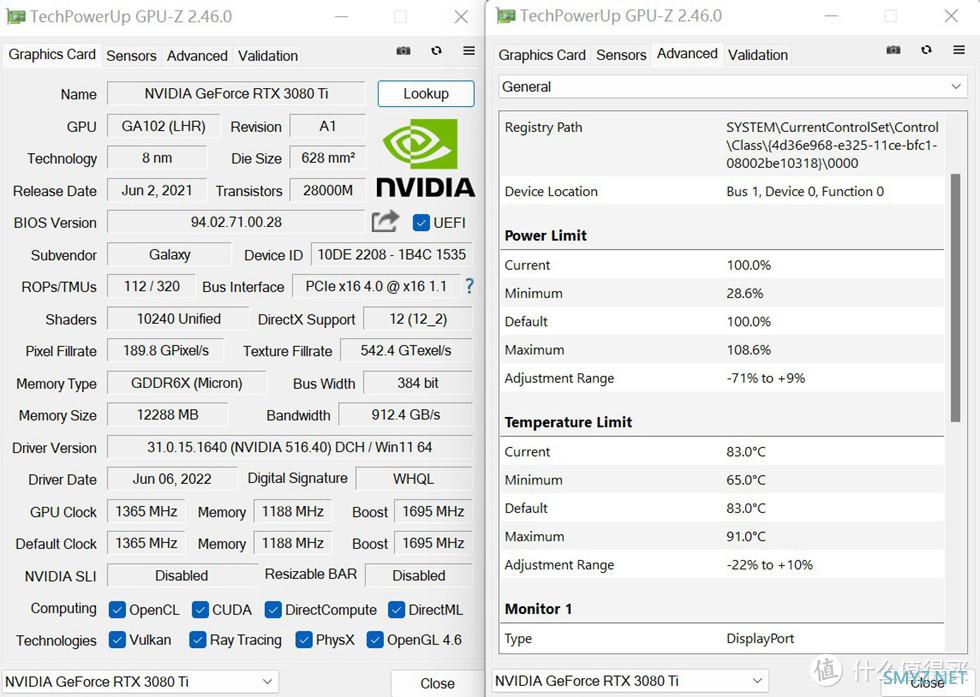Open GPU selector dropdown in Advanced window
Screen dimensions: 980x697
pyautogui.click(x=630, y=681)
